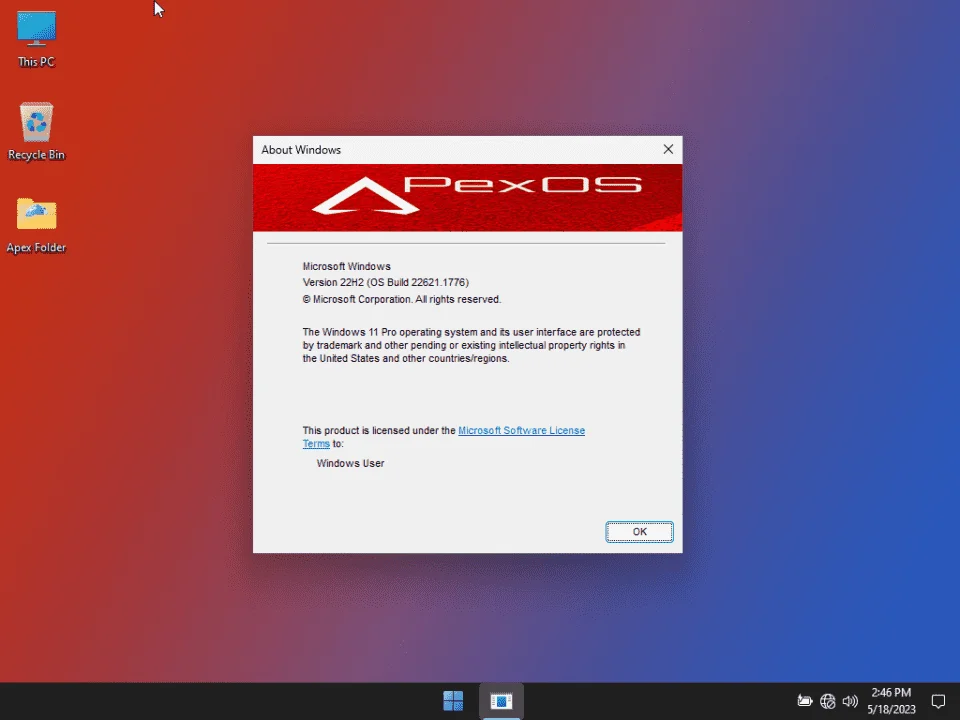Select the This PC desktop icon
Viewport: 960px width, 720px height.
point(36,39)
